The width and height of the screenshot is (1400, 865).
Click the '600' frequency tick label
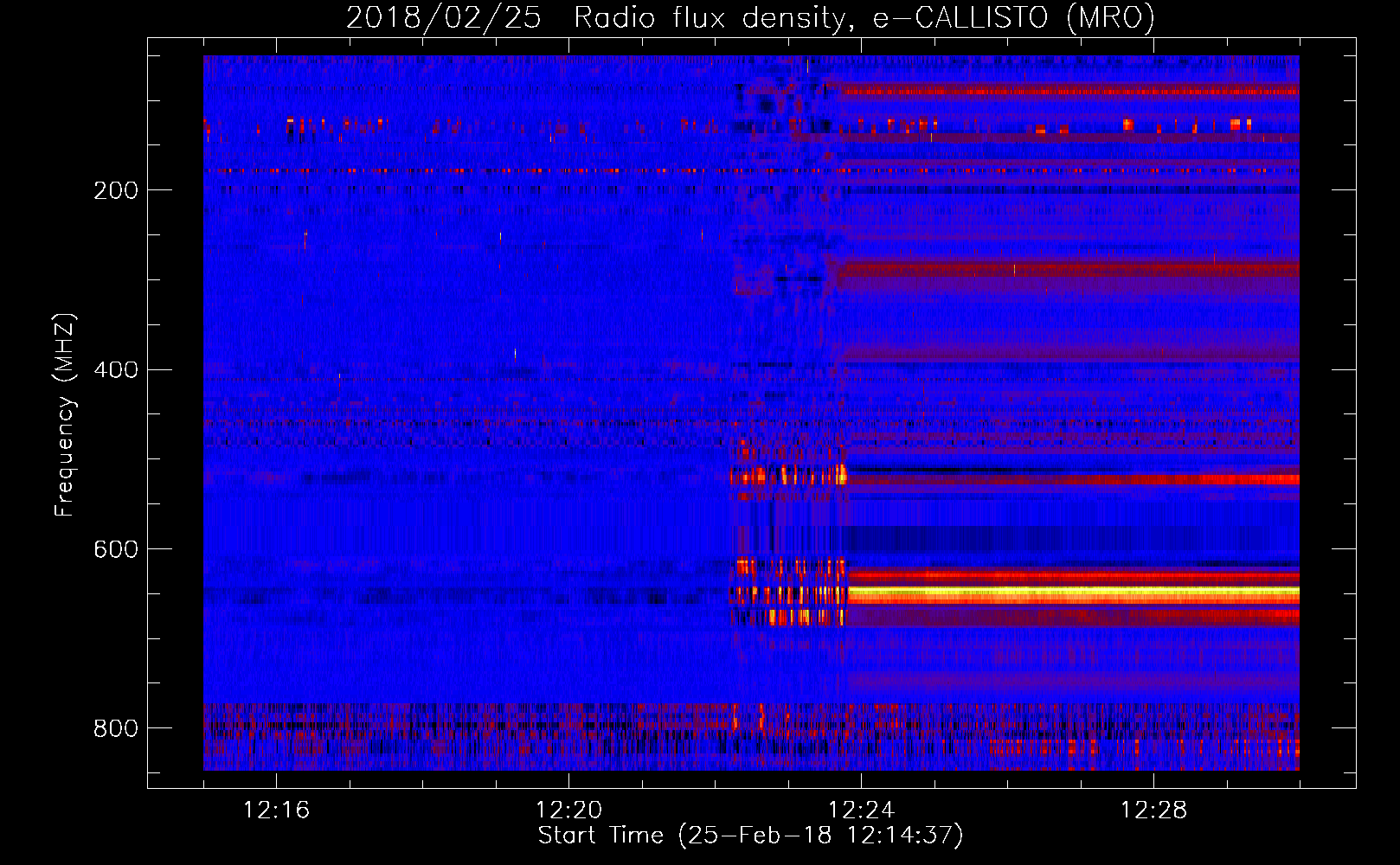(x=116, y=549)
